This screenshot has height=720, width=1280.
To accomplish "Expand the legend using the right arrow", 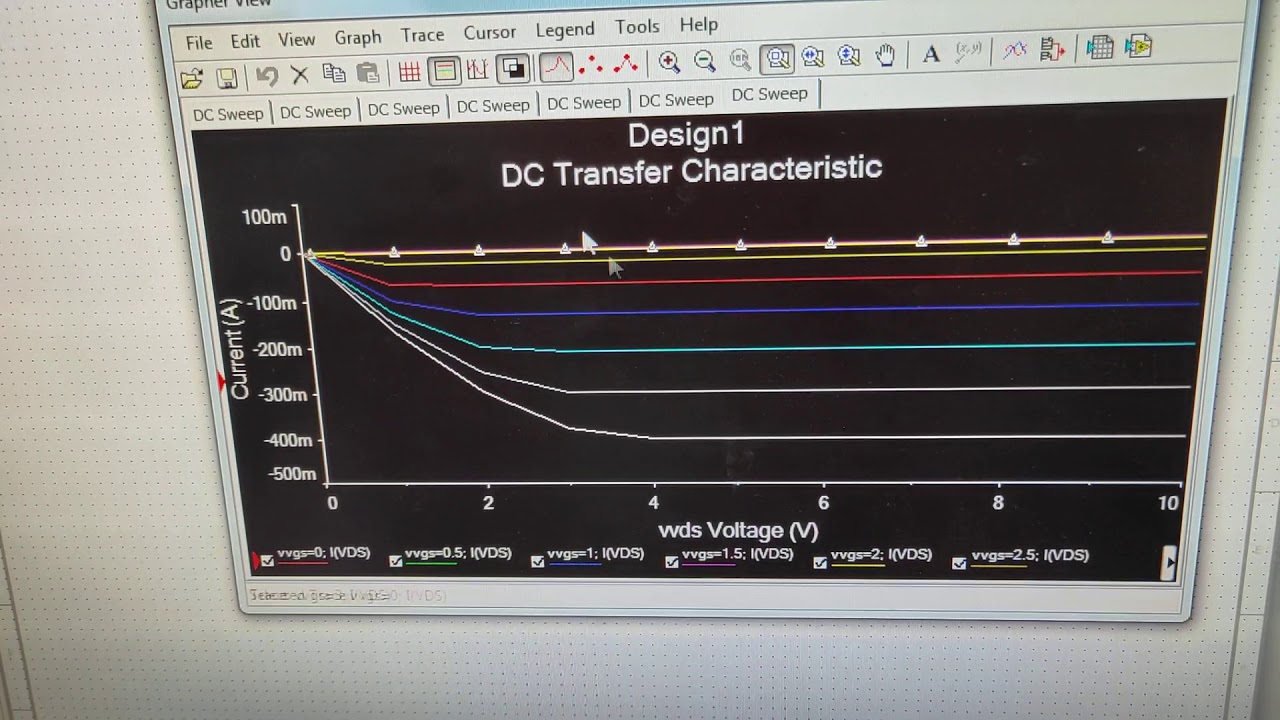I will coord(1169,562).
